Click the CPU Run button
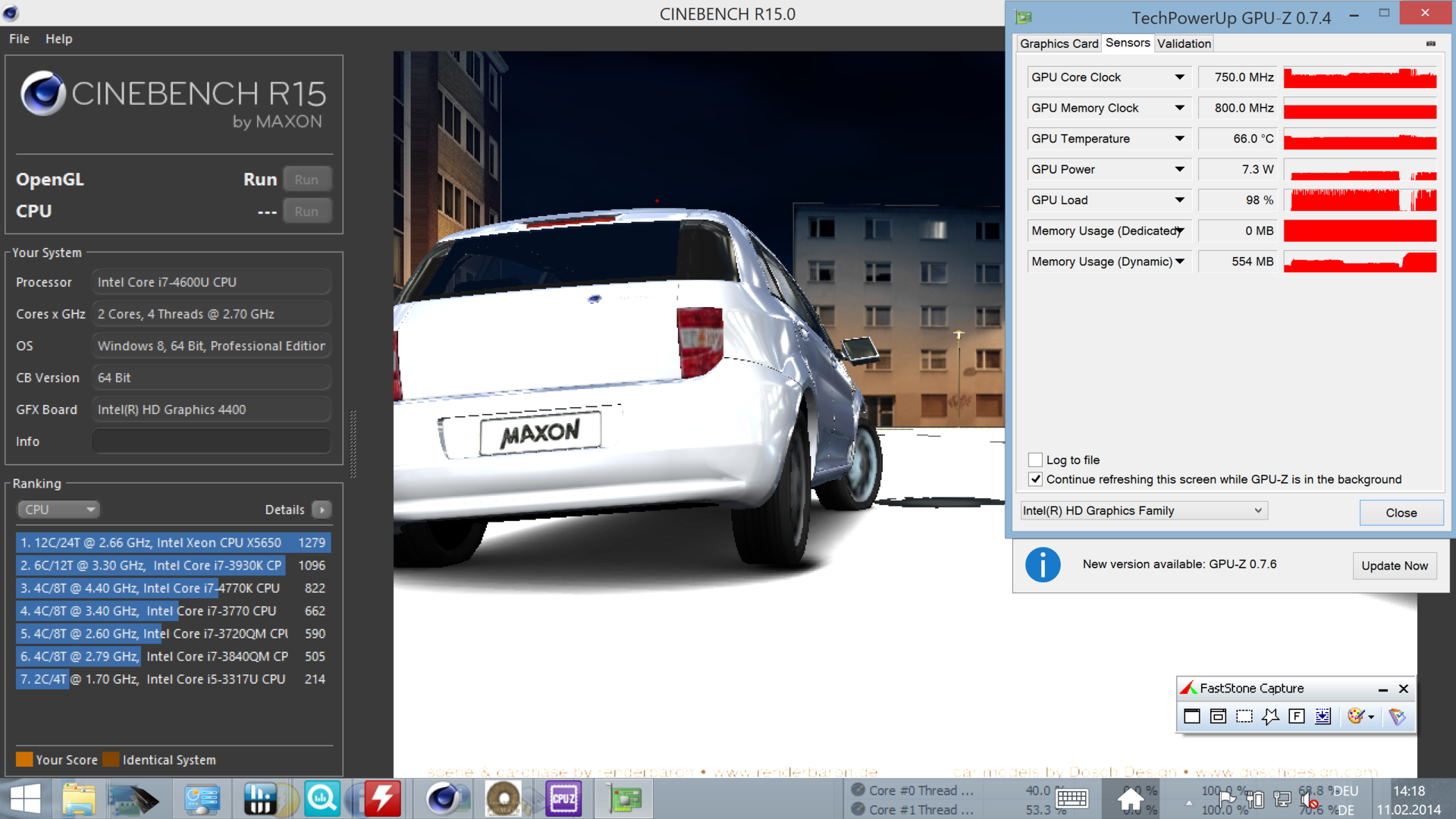 coord(306,212)
